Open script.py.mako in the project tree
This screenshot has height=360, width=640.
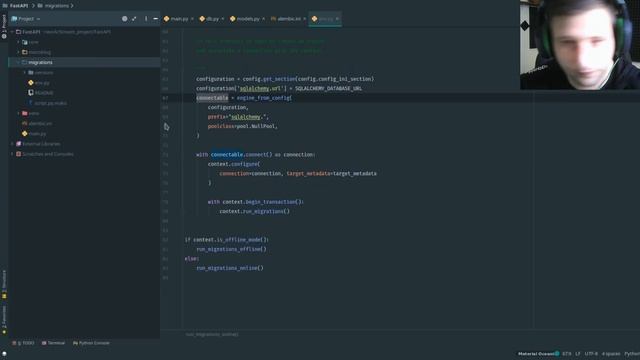tap(50, 103)
